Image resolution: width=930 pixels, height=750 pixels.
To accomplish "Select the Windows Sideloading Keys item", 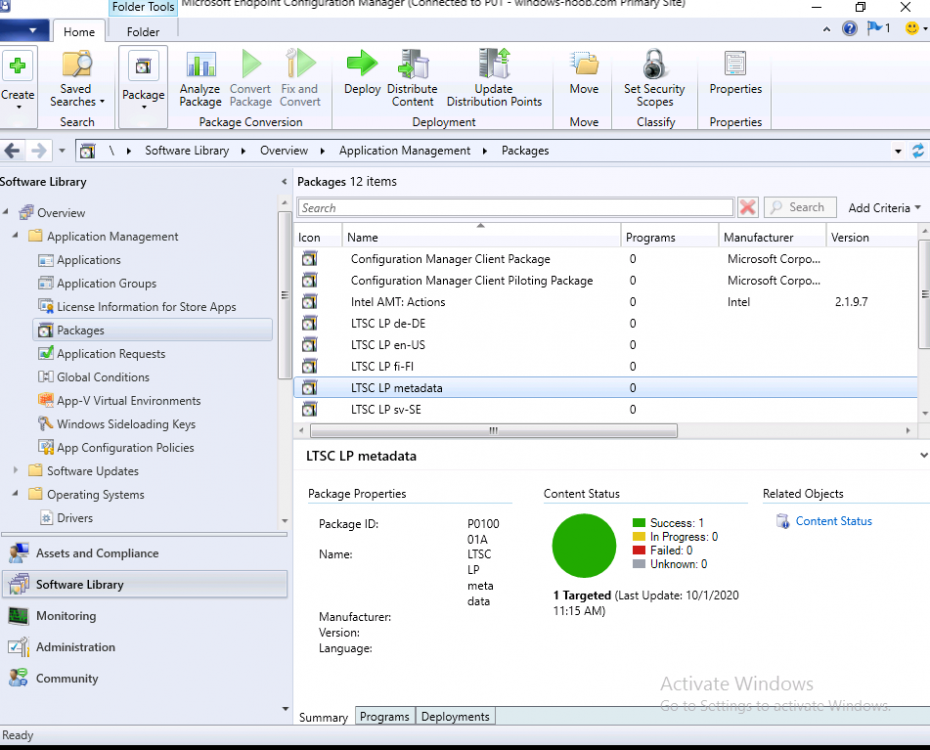I will [126, 424].
